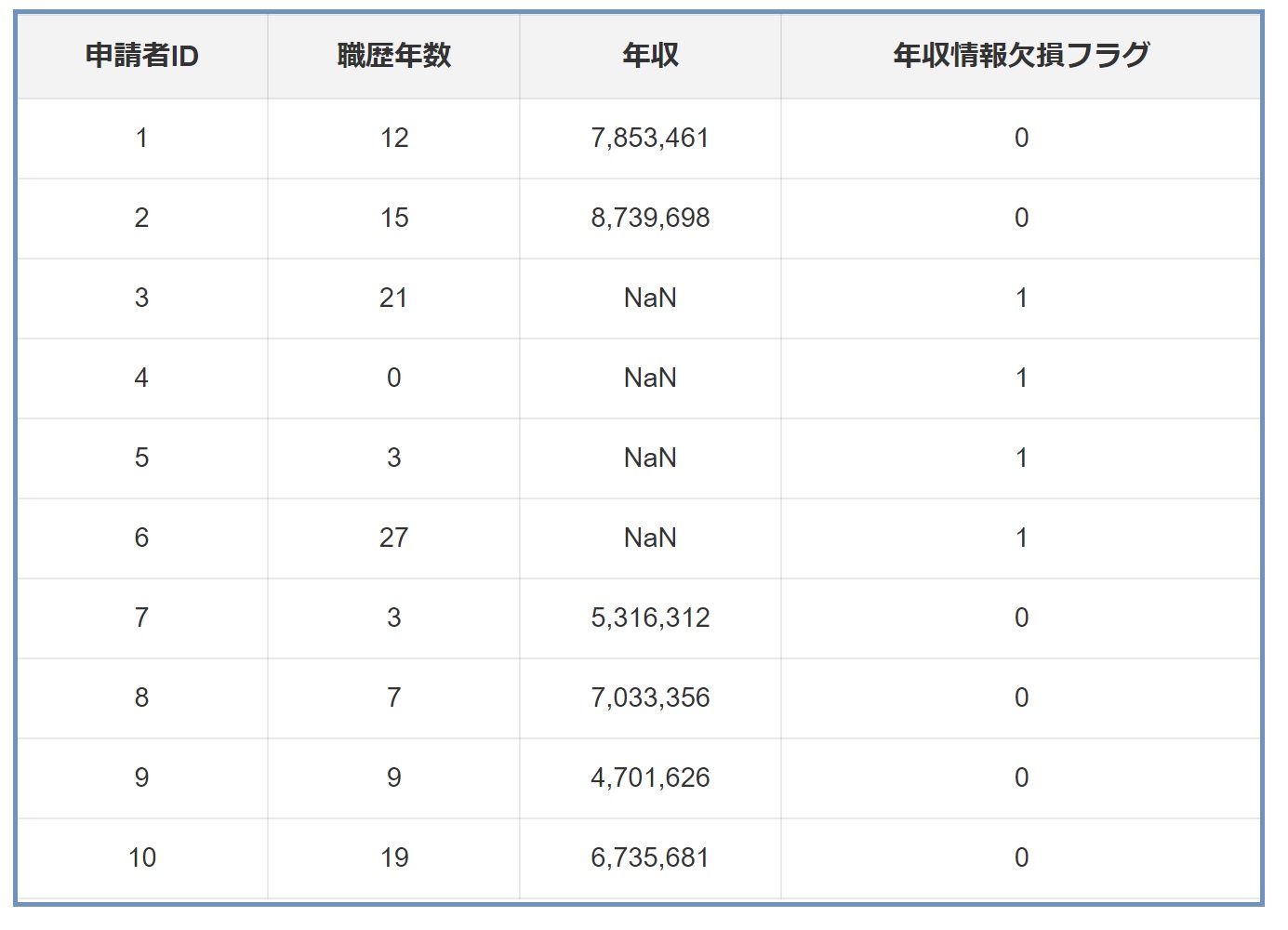This screenshot has width=1288, height=930.
Task: Click 職歴年数 value 15
Action: [394, 219]
